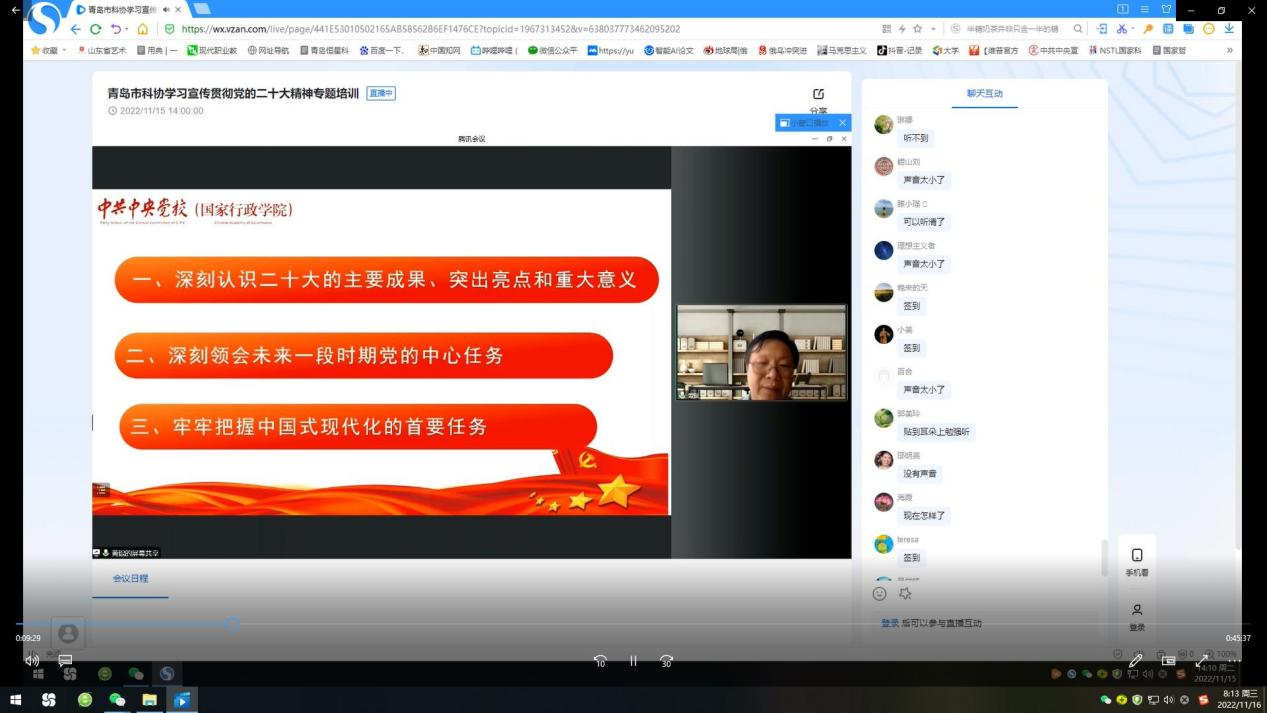Click the browser home icon
Image resolution: width=1267 pixels, height=713 pixels.
142,29
